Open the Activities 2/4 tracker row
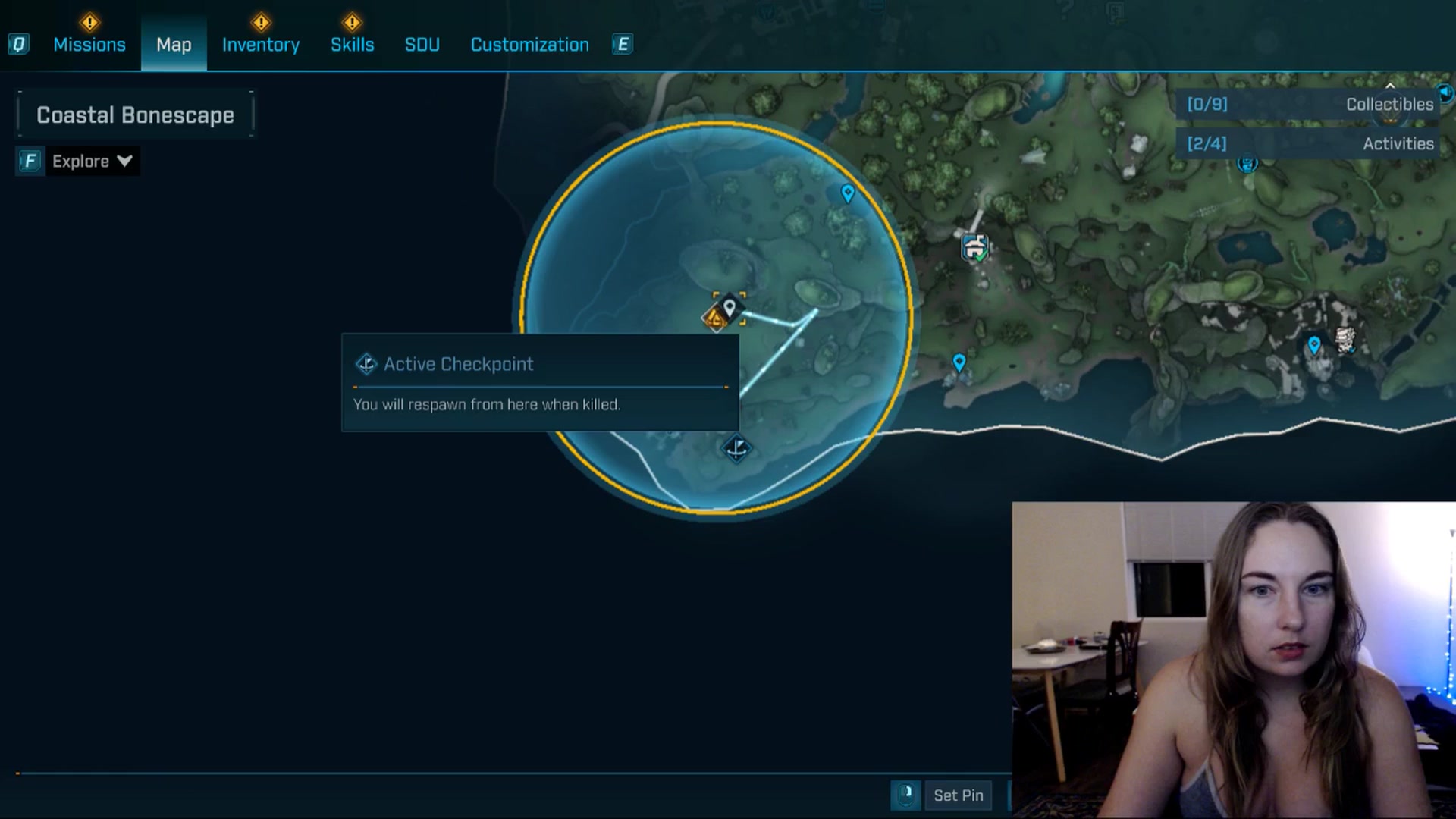 pyautogui.click(x=1308, y=144)
